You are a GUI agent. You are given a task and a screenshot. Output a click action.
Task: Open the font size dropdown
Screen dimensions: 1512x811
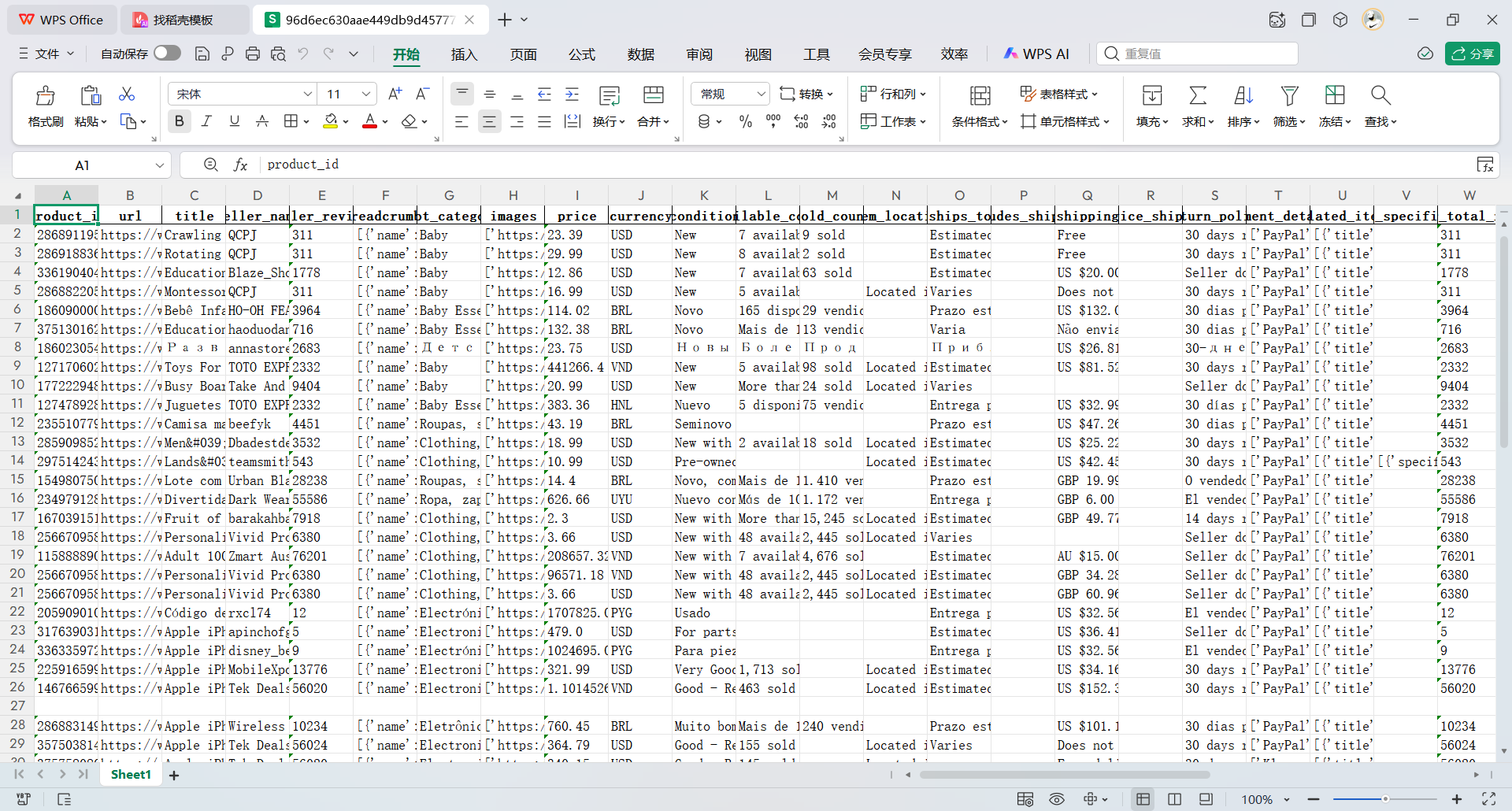point(366,94)
